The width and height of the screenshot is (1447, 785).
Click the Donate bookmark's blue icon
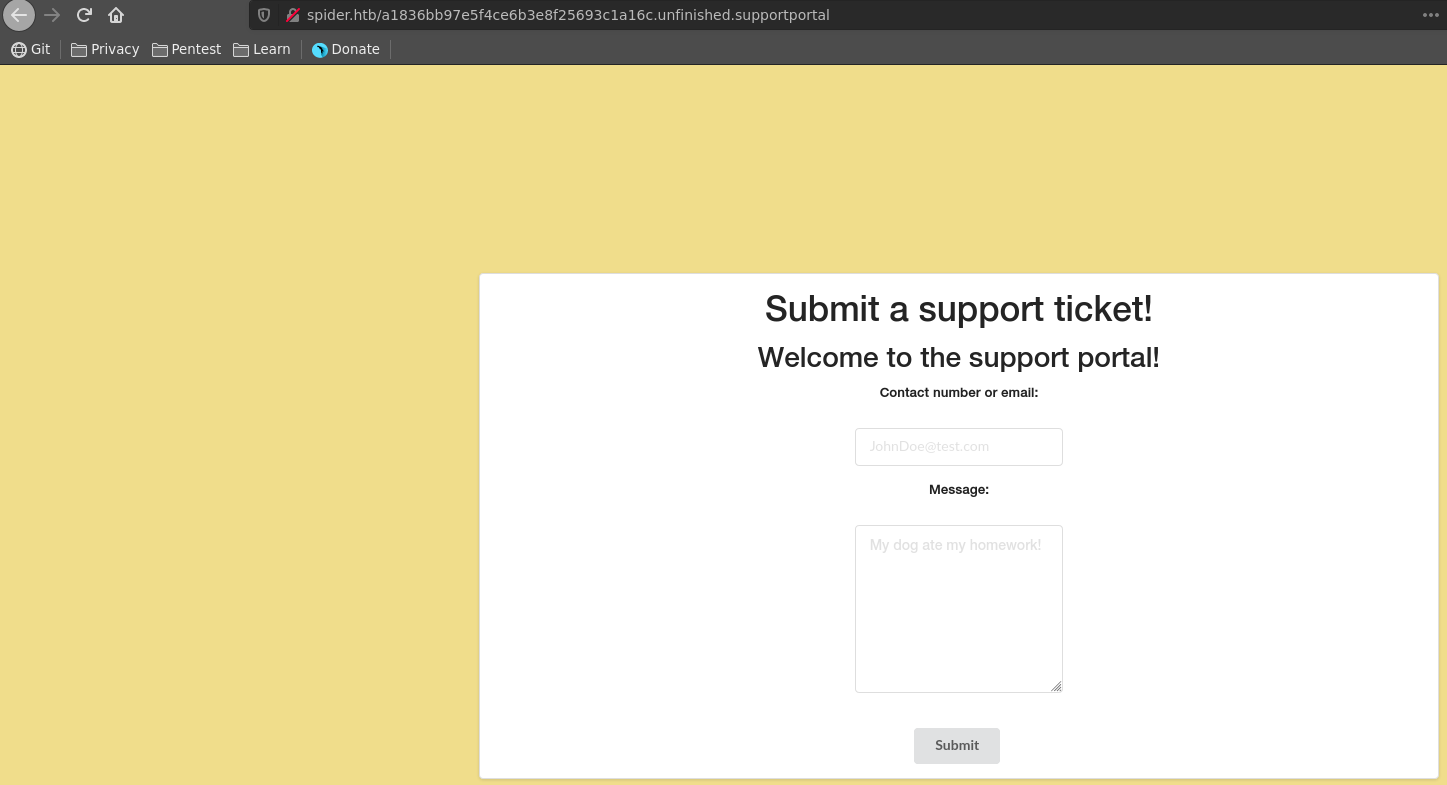(320, 50)
